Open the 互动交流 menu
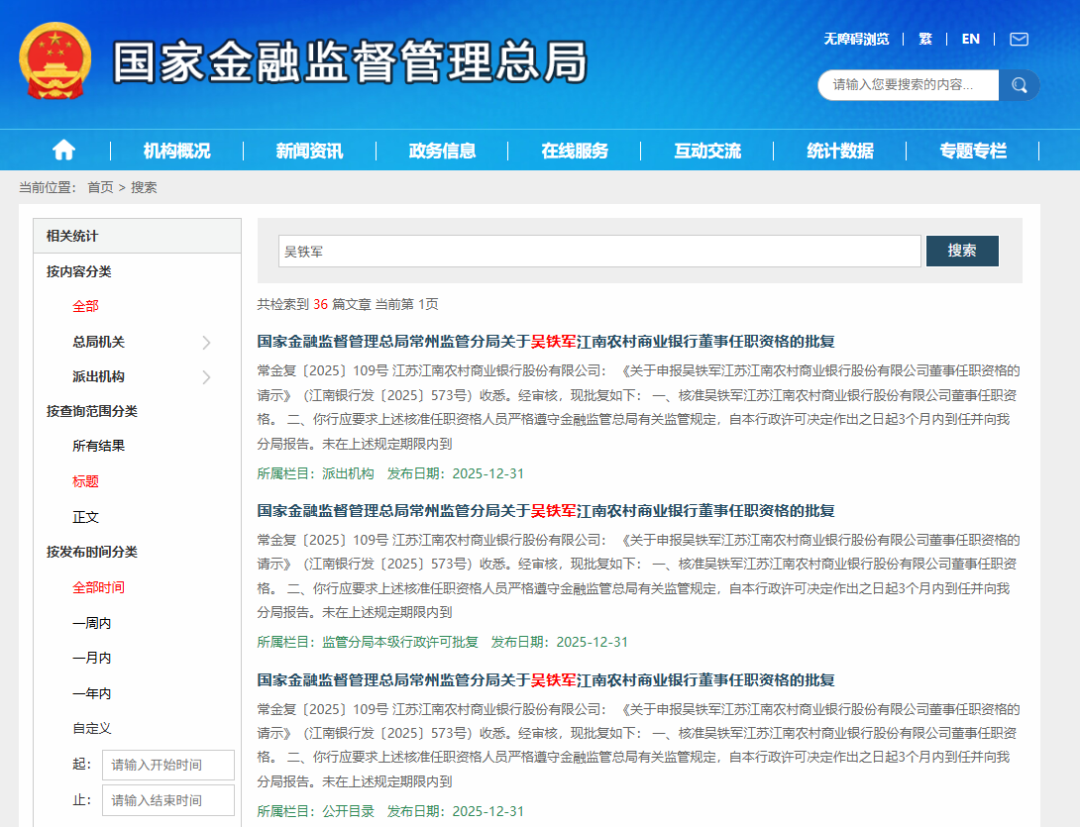 pyautogui.click(x=707, y=151)
